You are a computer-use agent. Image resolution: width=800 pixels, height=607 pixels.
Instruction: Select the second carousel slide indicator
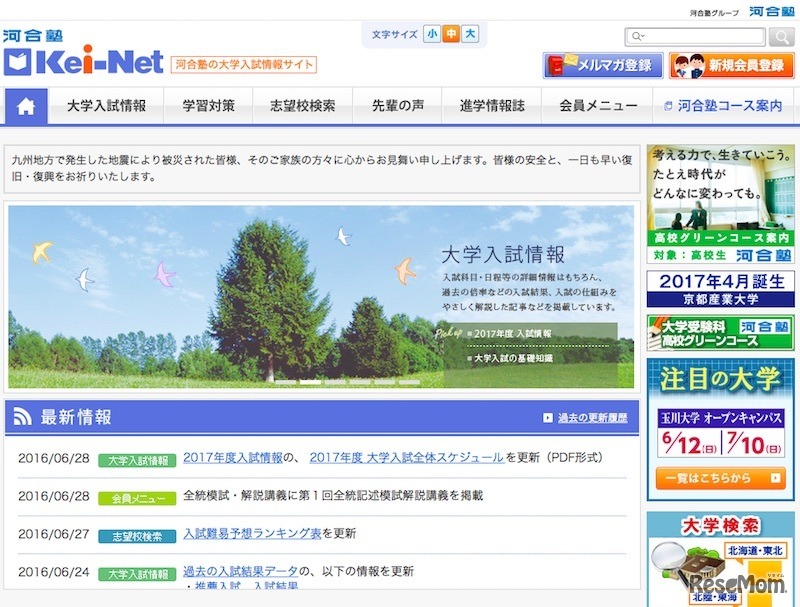(310, 382)
